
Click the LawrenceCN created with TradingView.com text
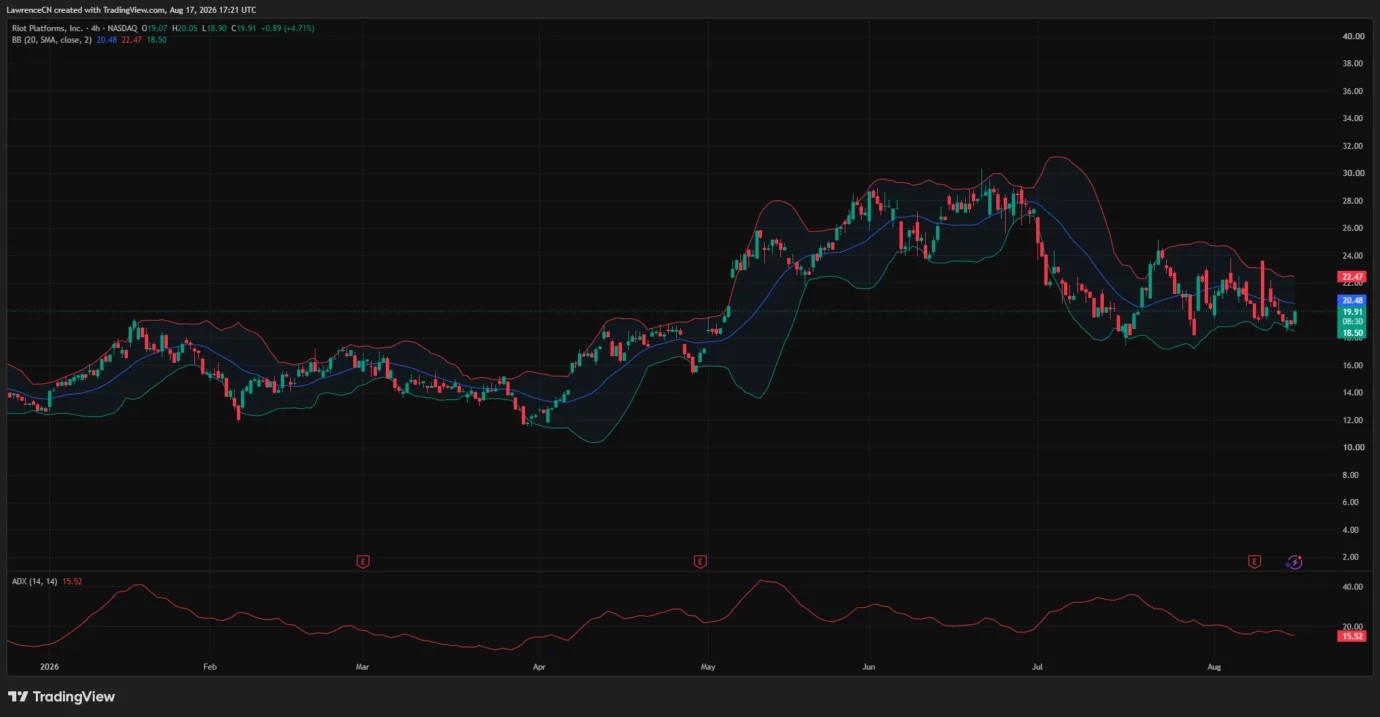83,10
